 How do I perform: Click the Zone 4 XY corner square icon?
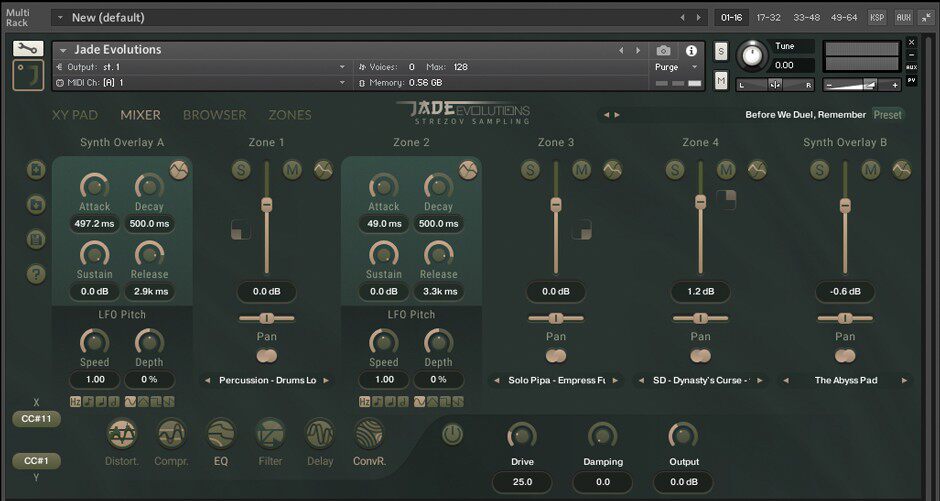[x=726, y=200]
